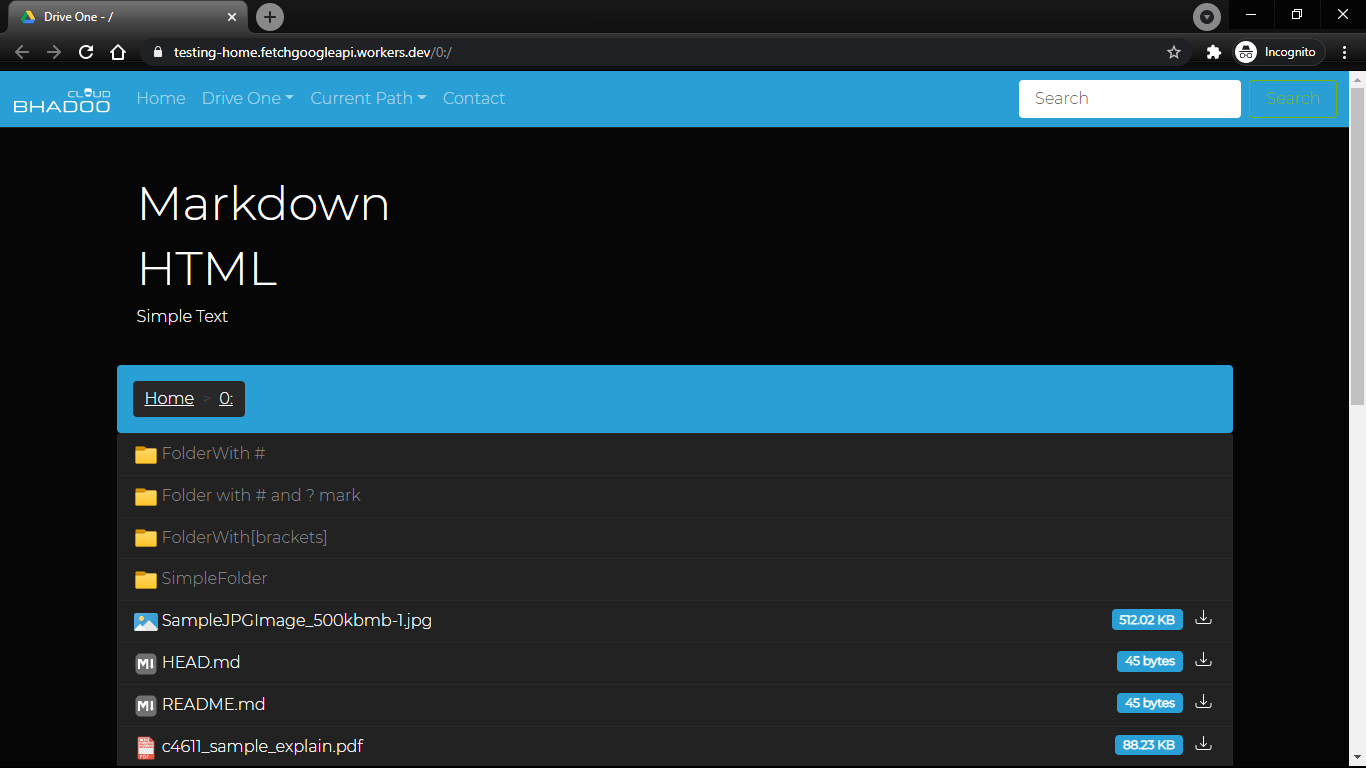1366x768 pixels.
Task: Click the green Search button
Action: tap(1293, 98)
